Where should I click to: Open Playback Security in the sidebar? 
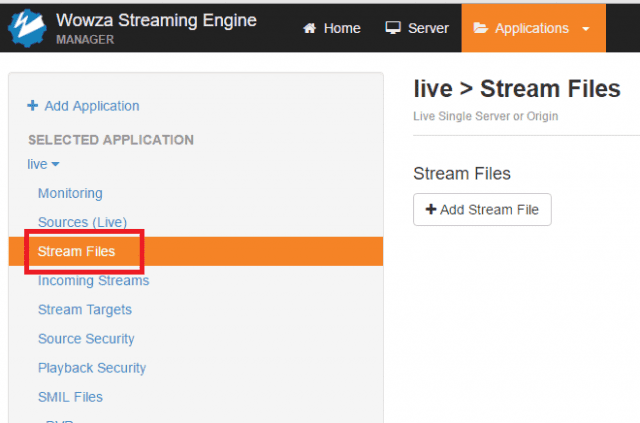tap(92, 368)
